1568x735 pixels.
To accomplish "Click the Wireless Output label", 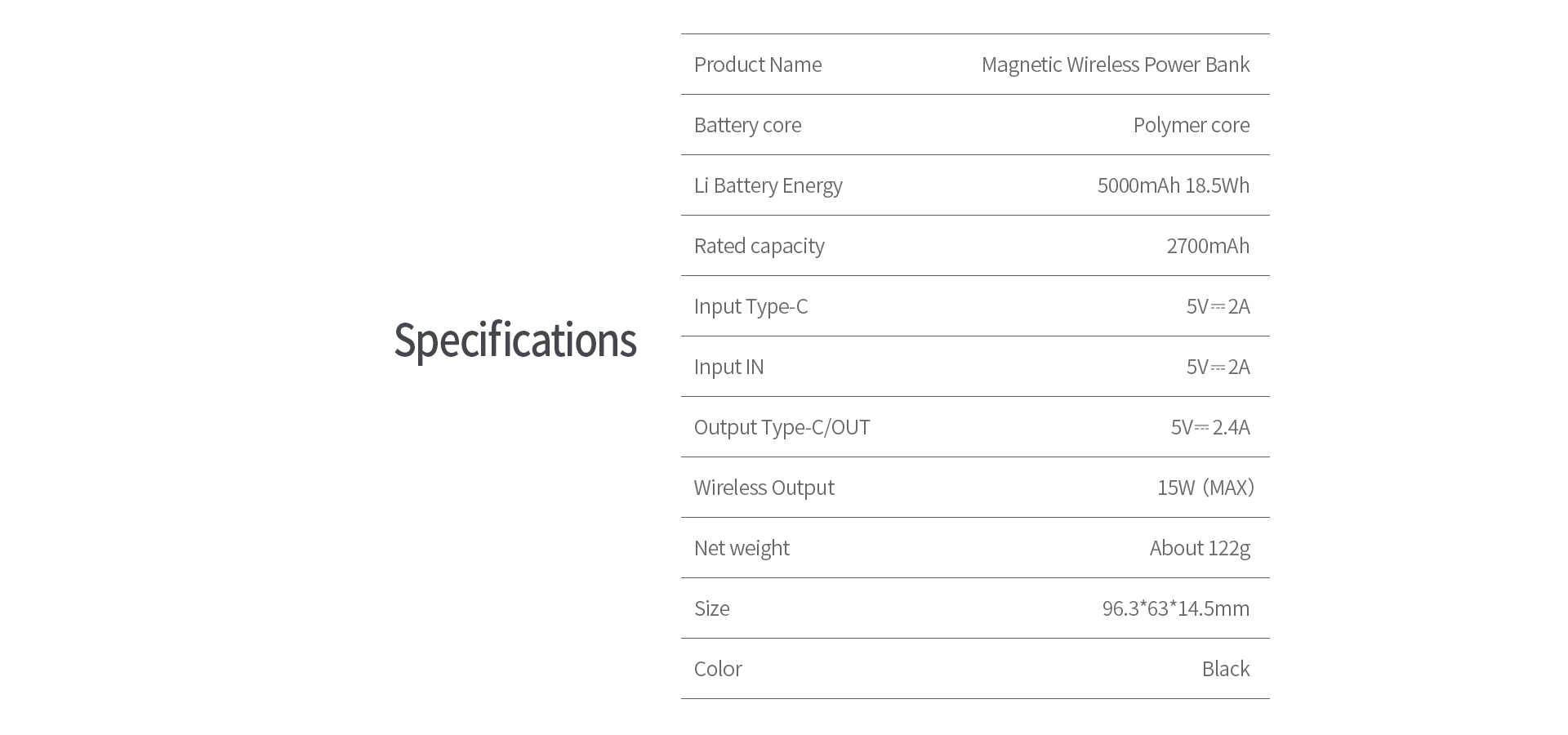I will click(764, 488).
